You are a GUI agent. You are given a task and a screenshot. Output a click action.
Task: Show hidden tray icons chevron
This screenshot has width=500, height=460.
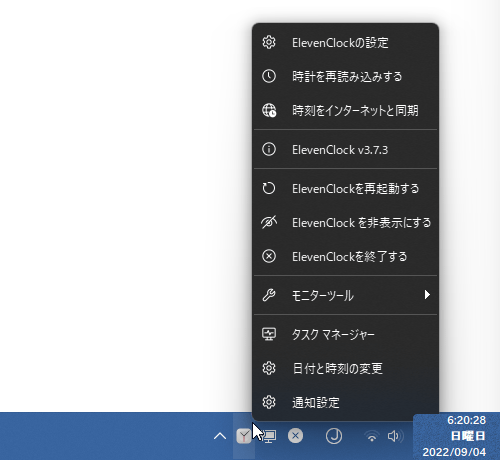[x=220, y=436]
